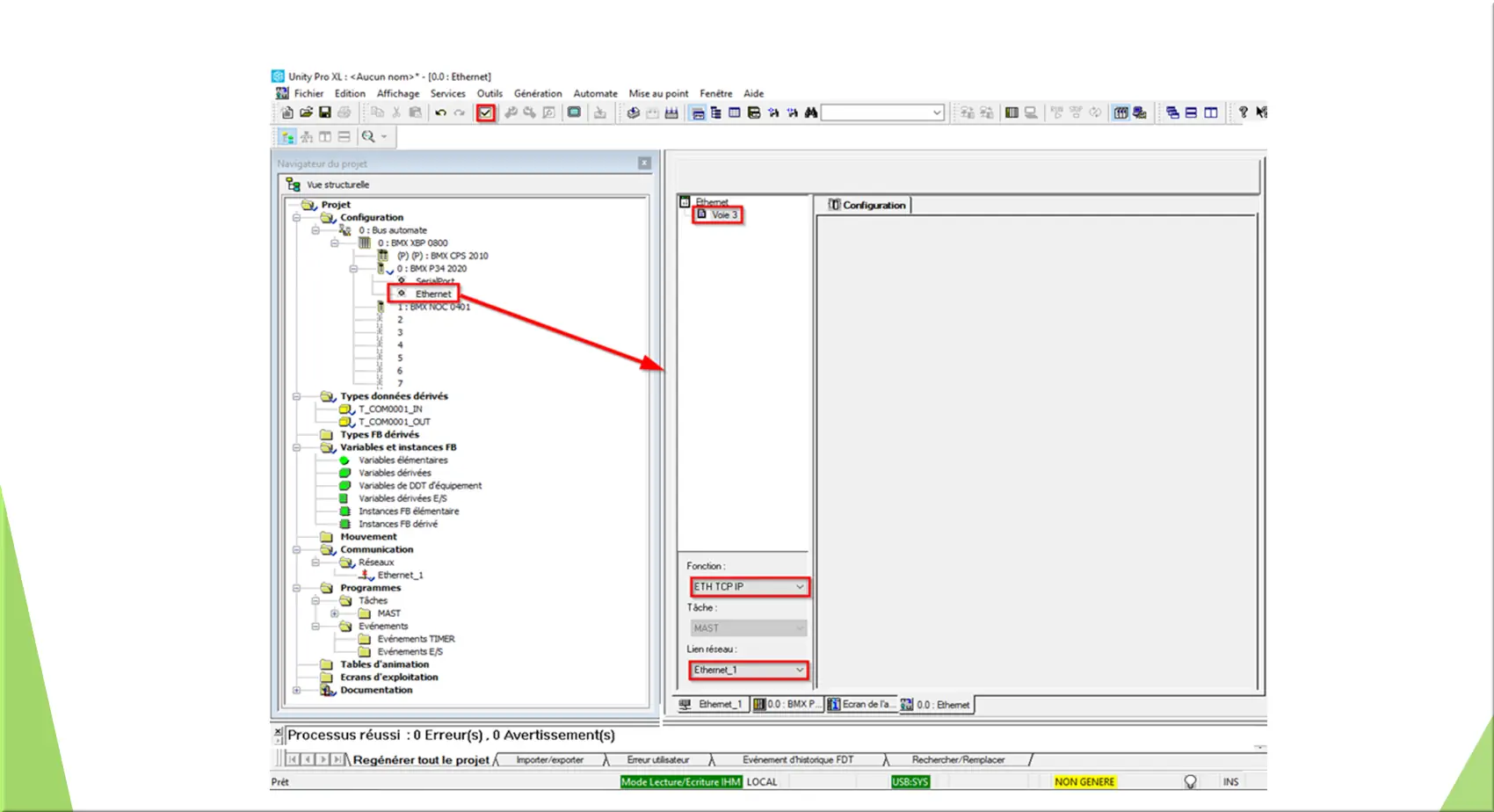1494x812 pixels.
Task: Expand the Documentation tree node
Action: [296, 690]
